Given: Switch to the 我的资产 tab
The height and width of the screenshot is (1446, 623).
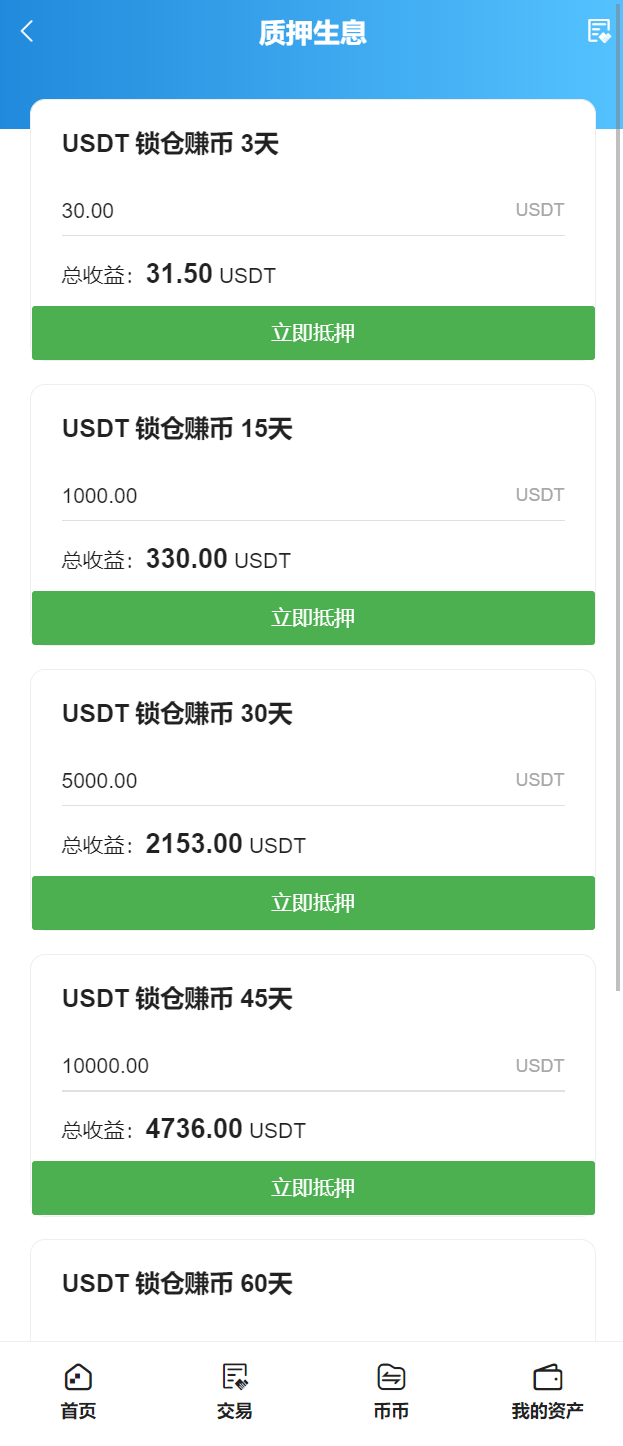Looking at the screenshot, I should click(545, 1388).
